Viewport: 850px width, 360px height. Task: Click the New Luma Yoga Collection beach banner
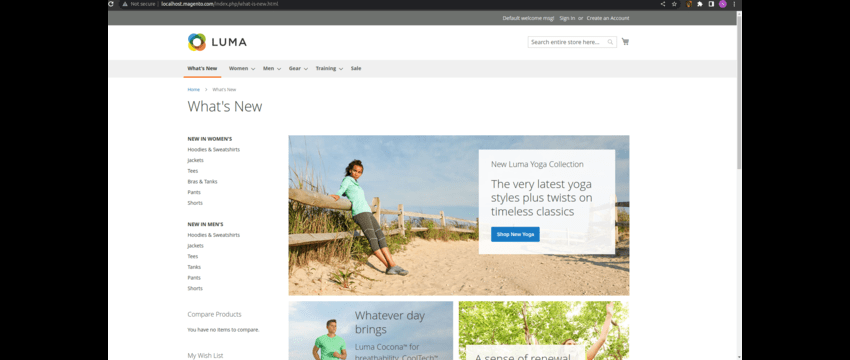click(459, 215)
